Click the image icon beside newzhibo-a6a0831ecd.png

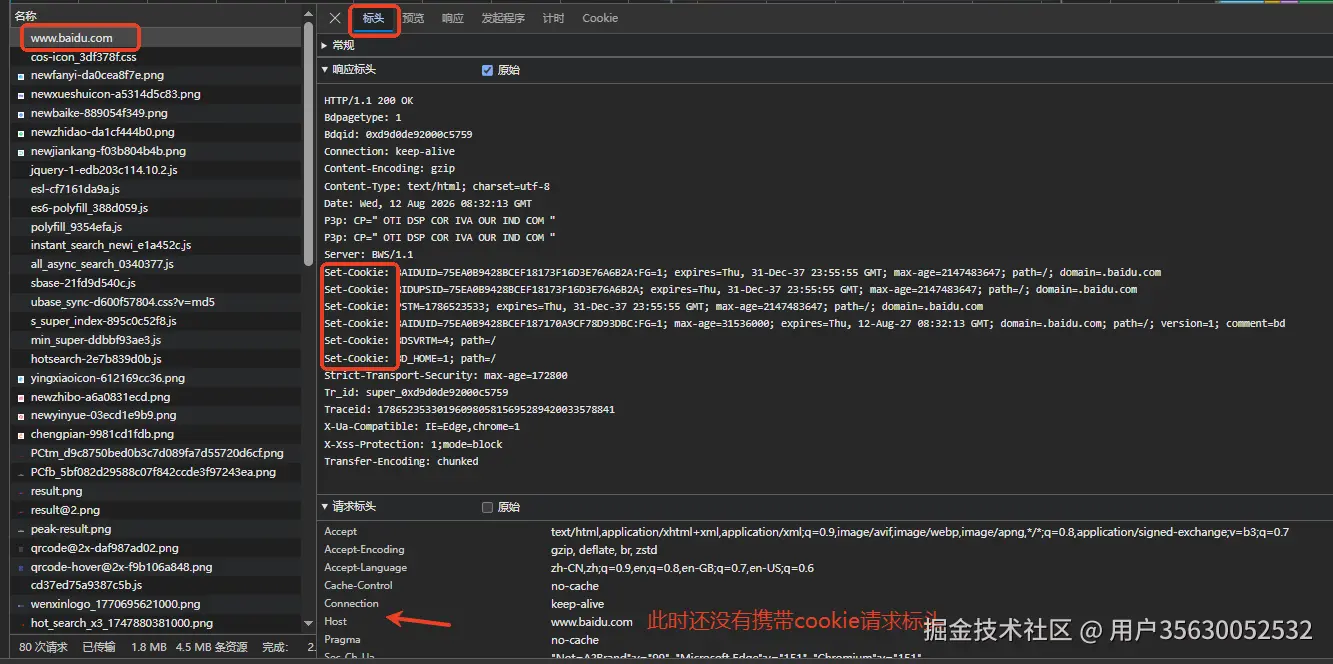[x=21, y=397]
